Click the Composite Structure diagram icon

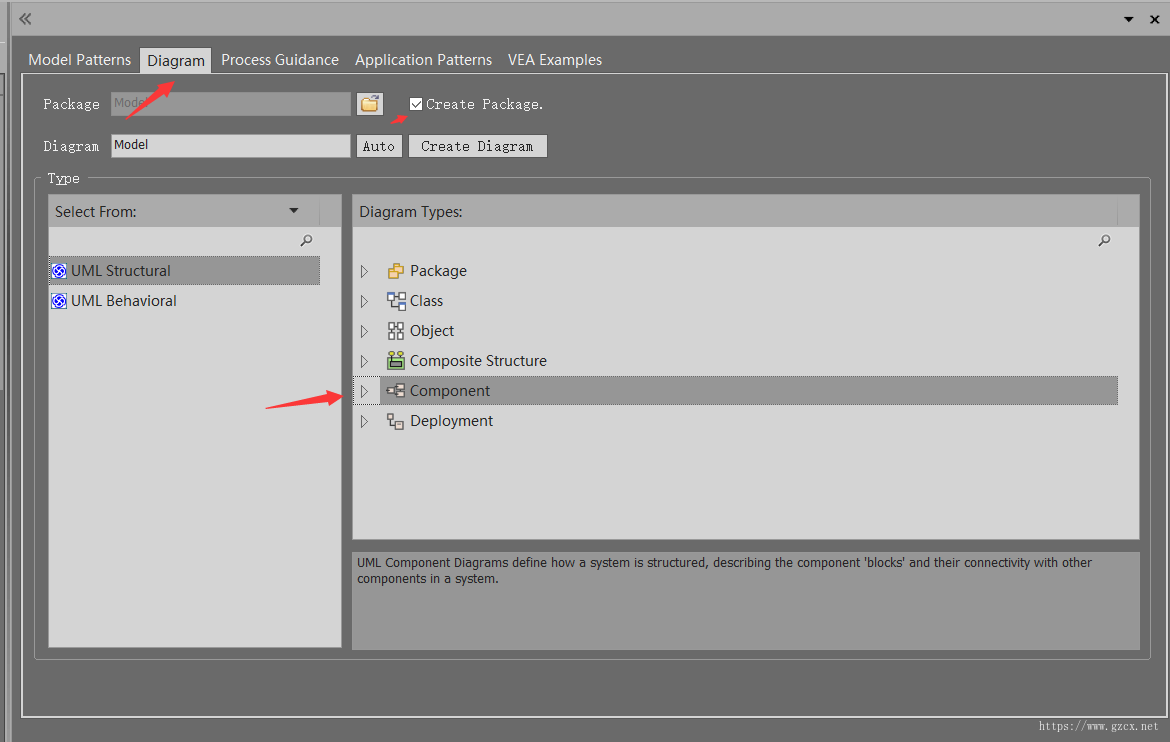click(x=396, y=361)
